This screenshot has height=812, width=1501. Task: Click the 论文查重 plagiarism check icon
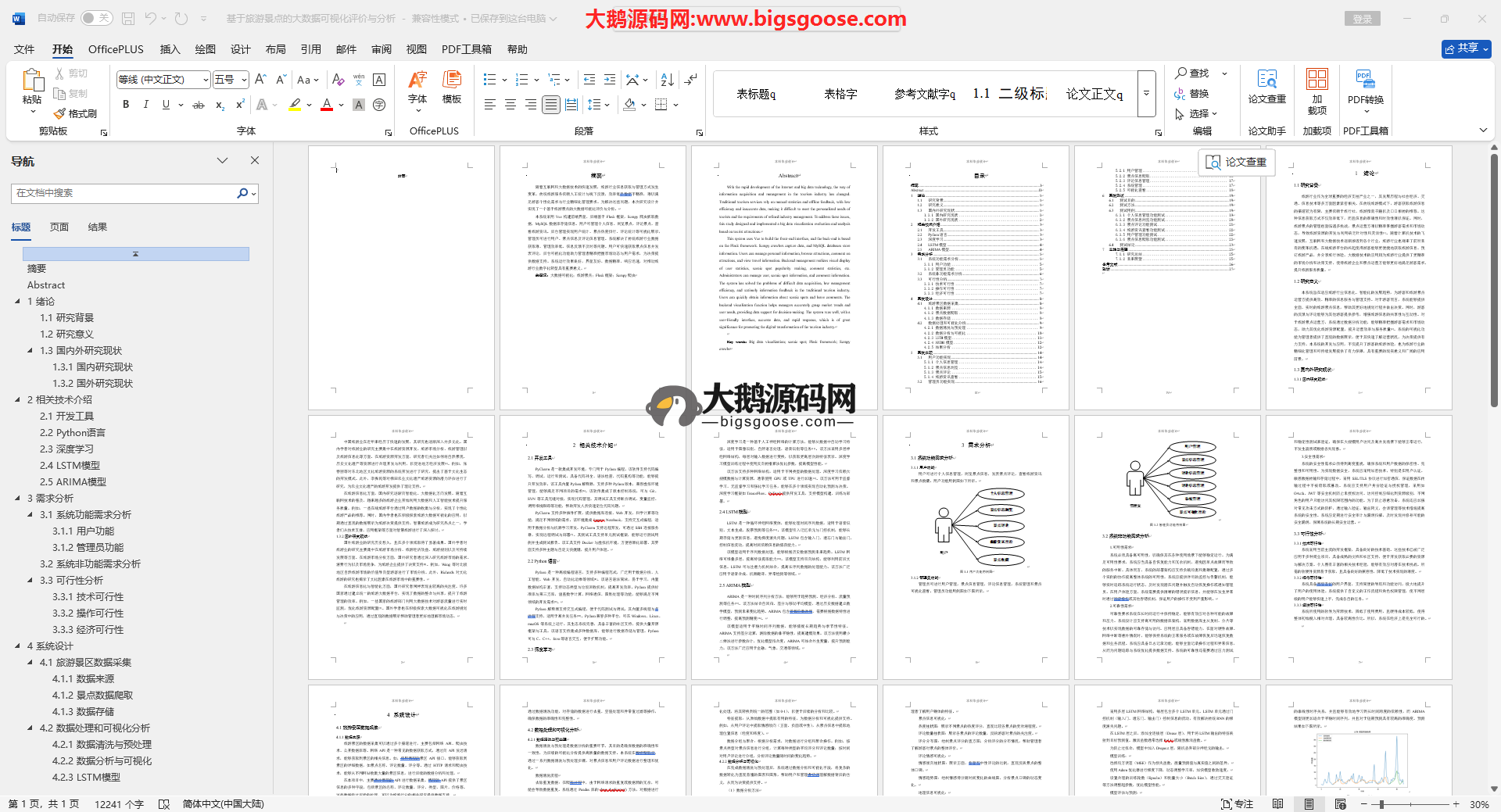[x=1266, y=86]
